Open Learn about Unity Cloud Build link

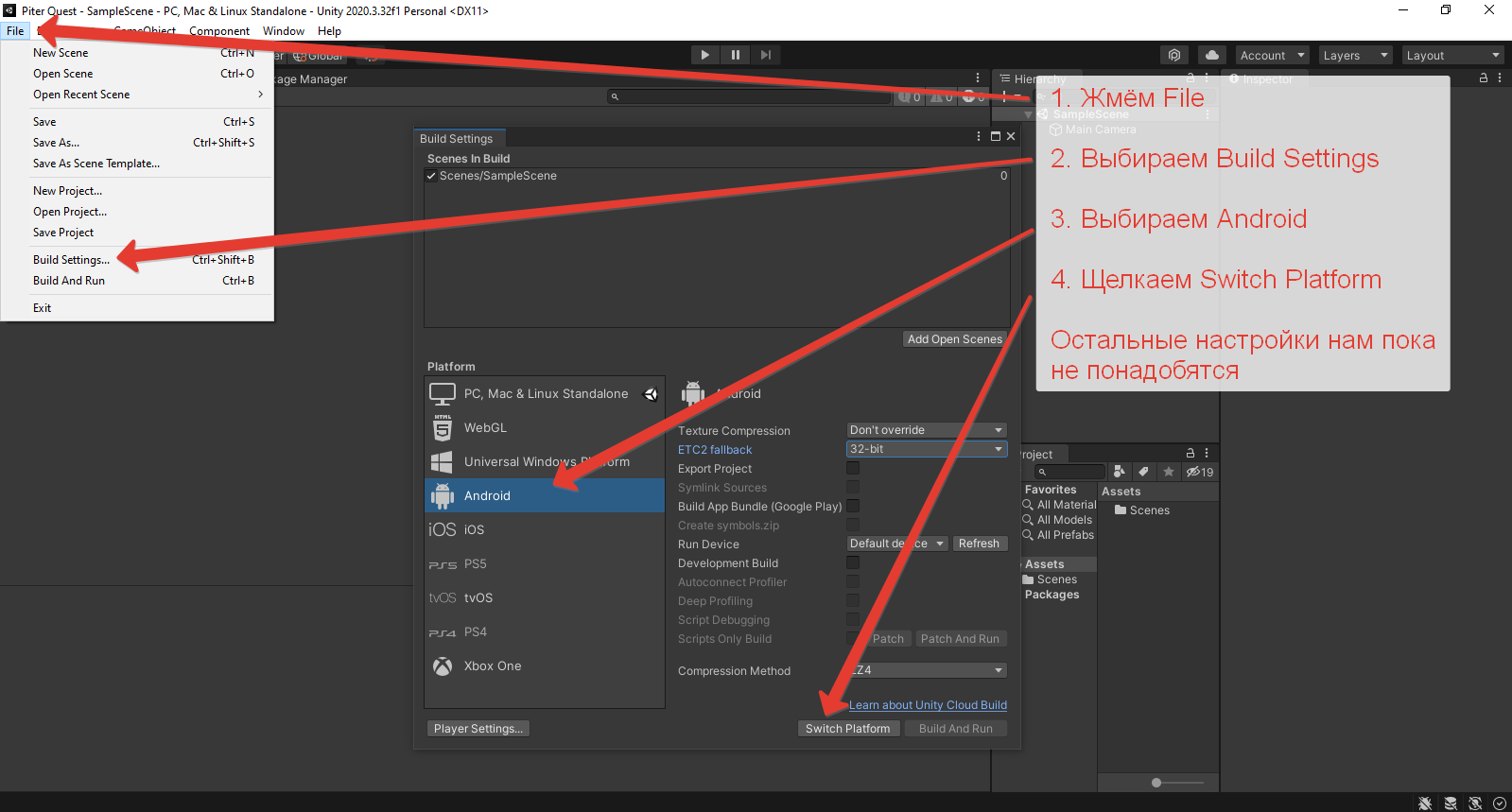click(x=928, y=705)
